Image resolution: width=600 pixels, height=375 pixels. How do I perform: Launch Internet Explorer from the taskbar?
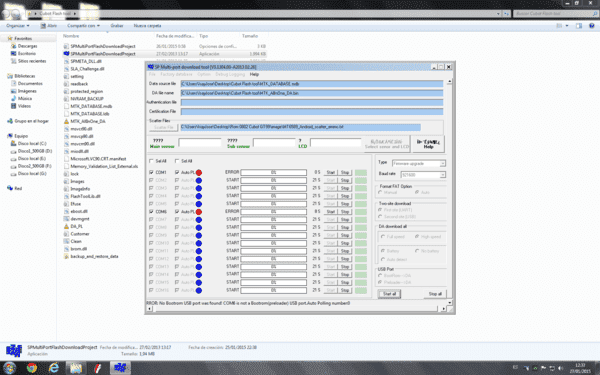[54, 368]
